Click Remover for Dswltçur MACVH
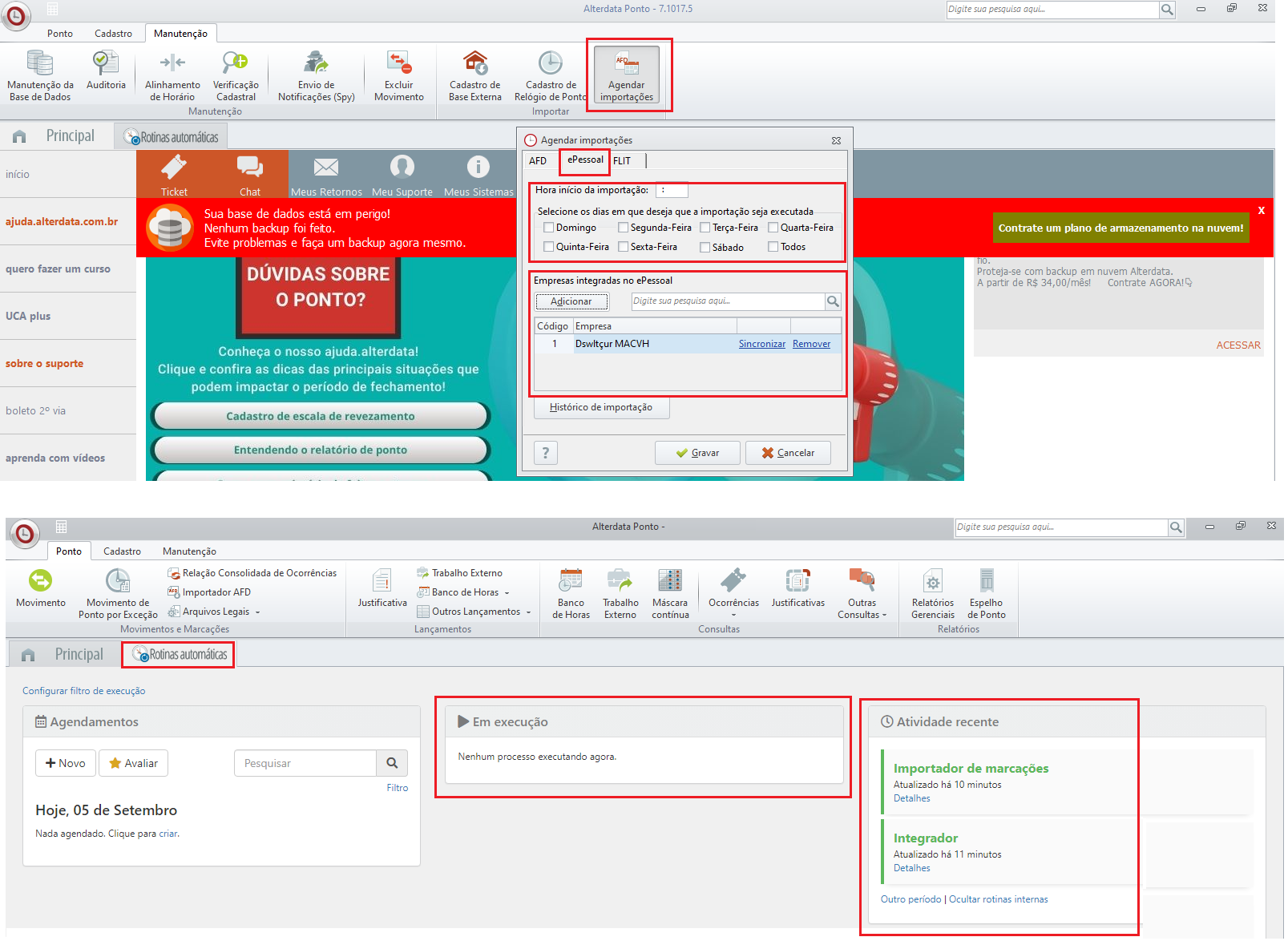Image resolution: width=1288 pixels, height=945 pixels. tap(812, 344)
